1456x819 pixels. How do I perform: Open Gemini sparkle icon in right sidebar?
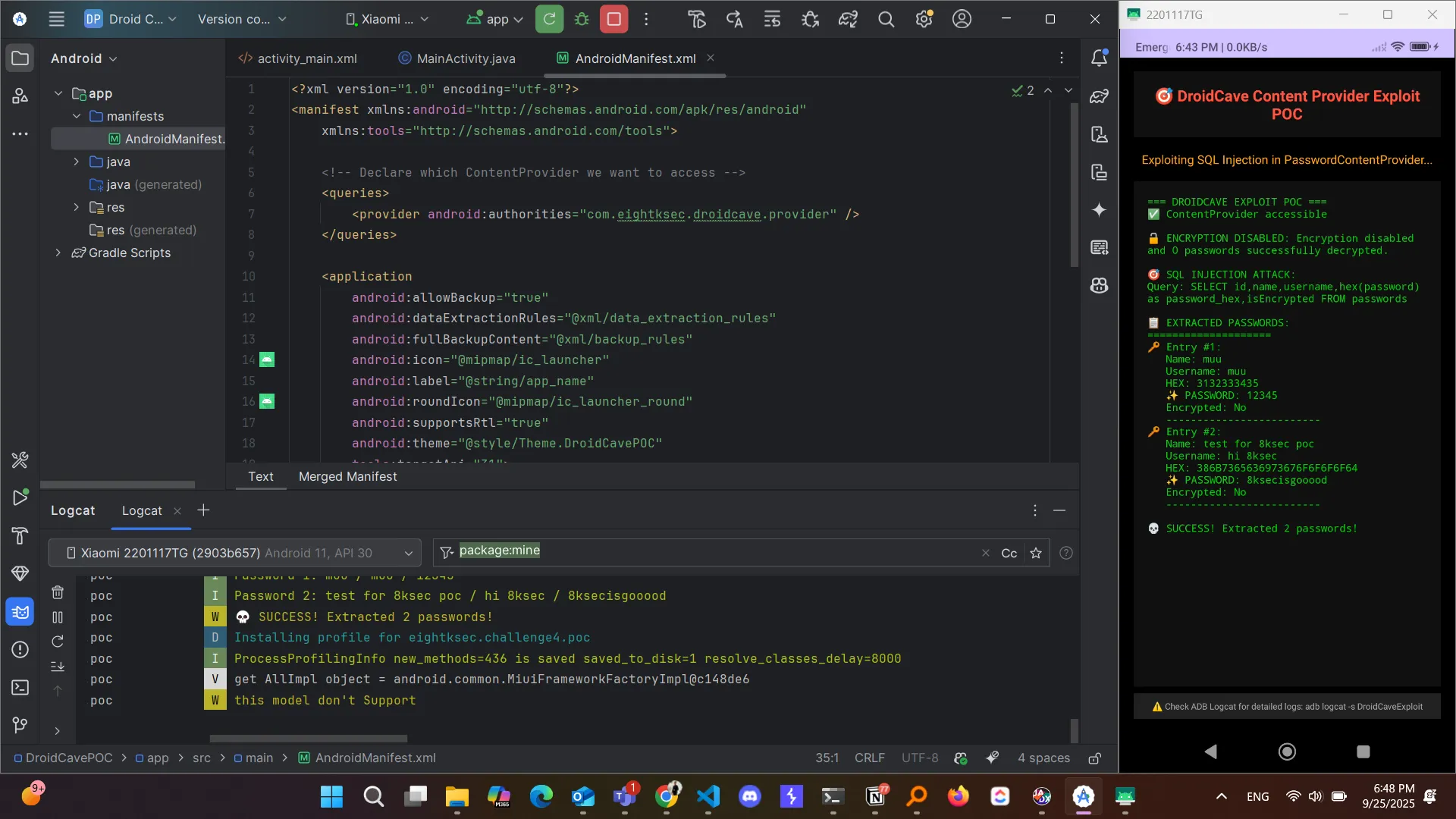[x=1099, y=210]
